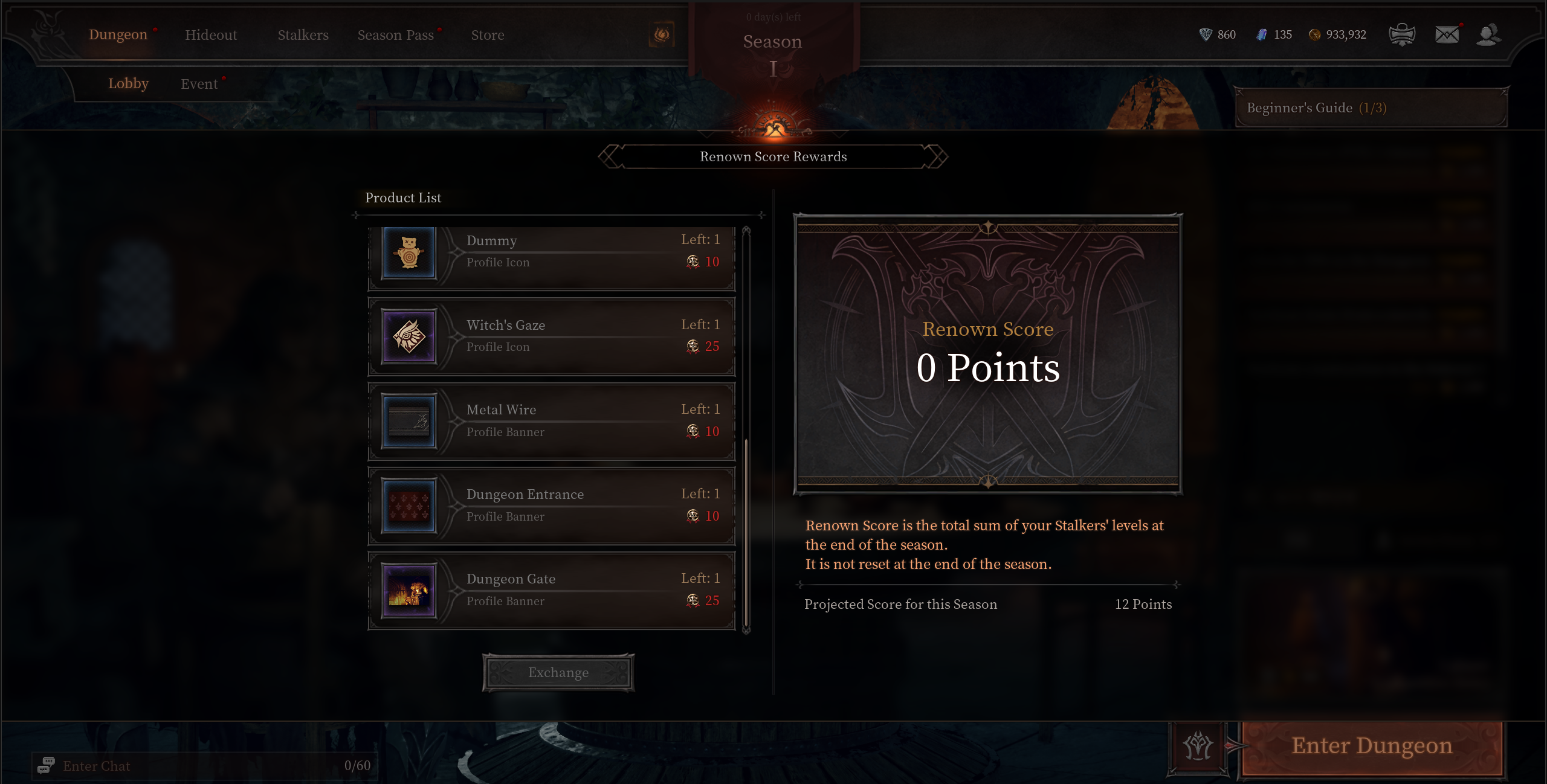This screenshot has height=784, width=1547.
Task: Select the Dummy profile icon thumbnail
Action: tap(409, 252)
